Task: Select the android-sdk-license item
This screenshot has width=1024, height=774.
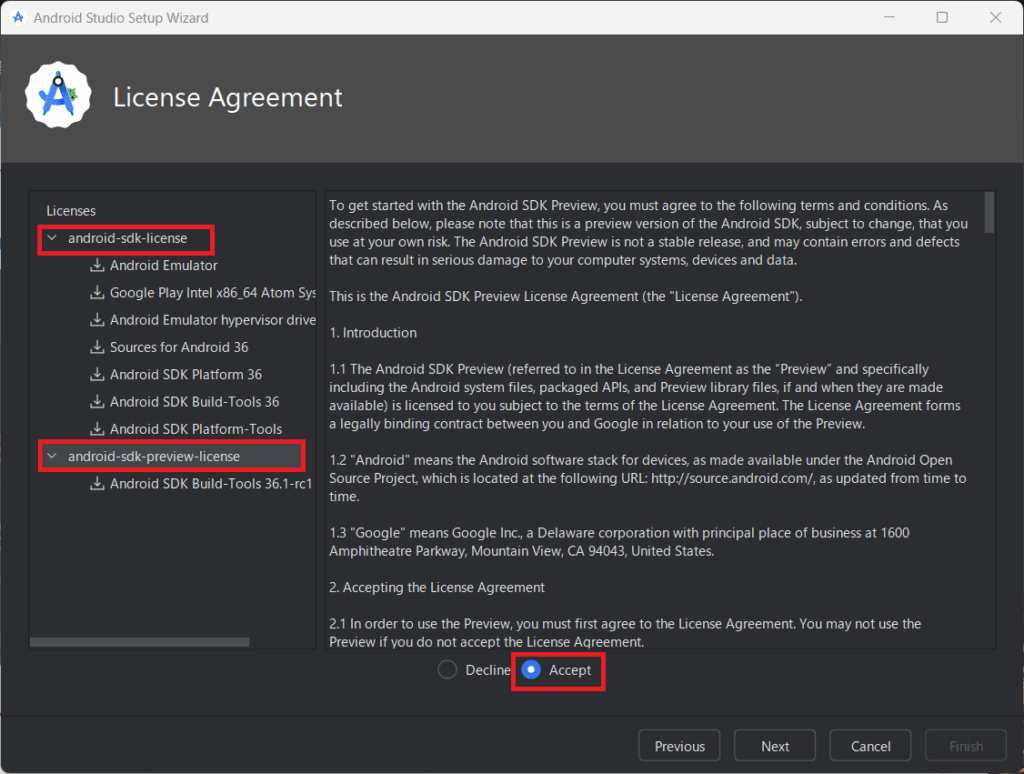Action: click(127, 239)
